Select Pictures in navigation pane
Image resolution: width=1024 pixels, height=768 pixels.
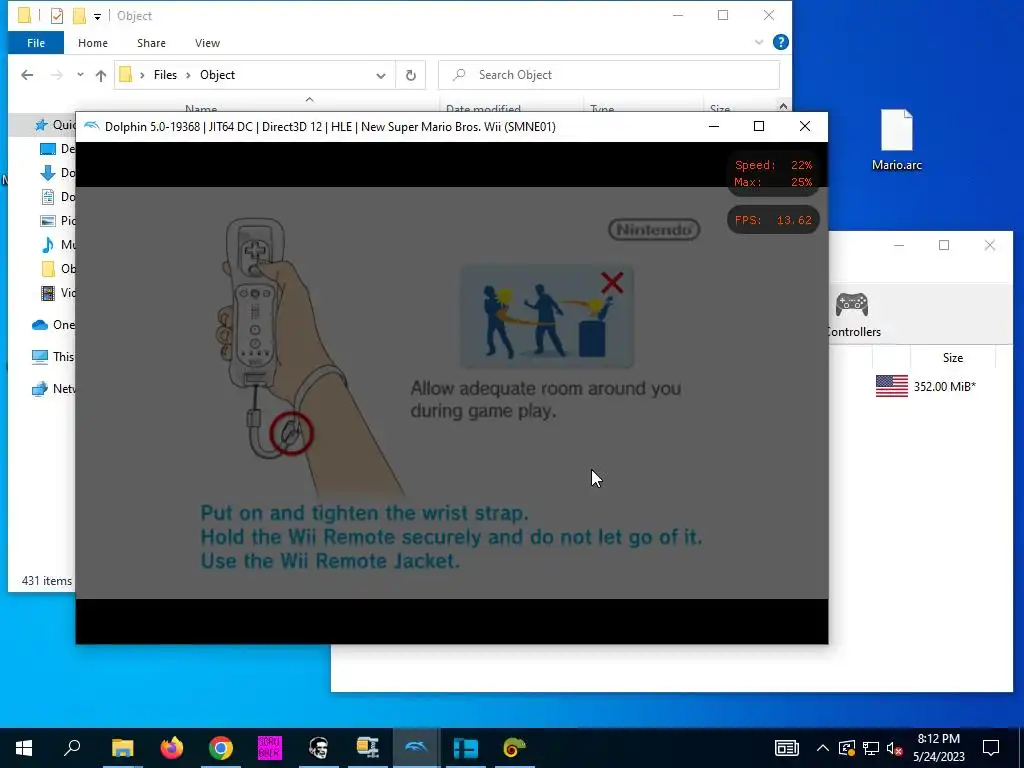pos(57,221)
